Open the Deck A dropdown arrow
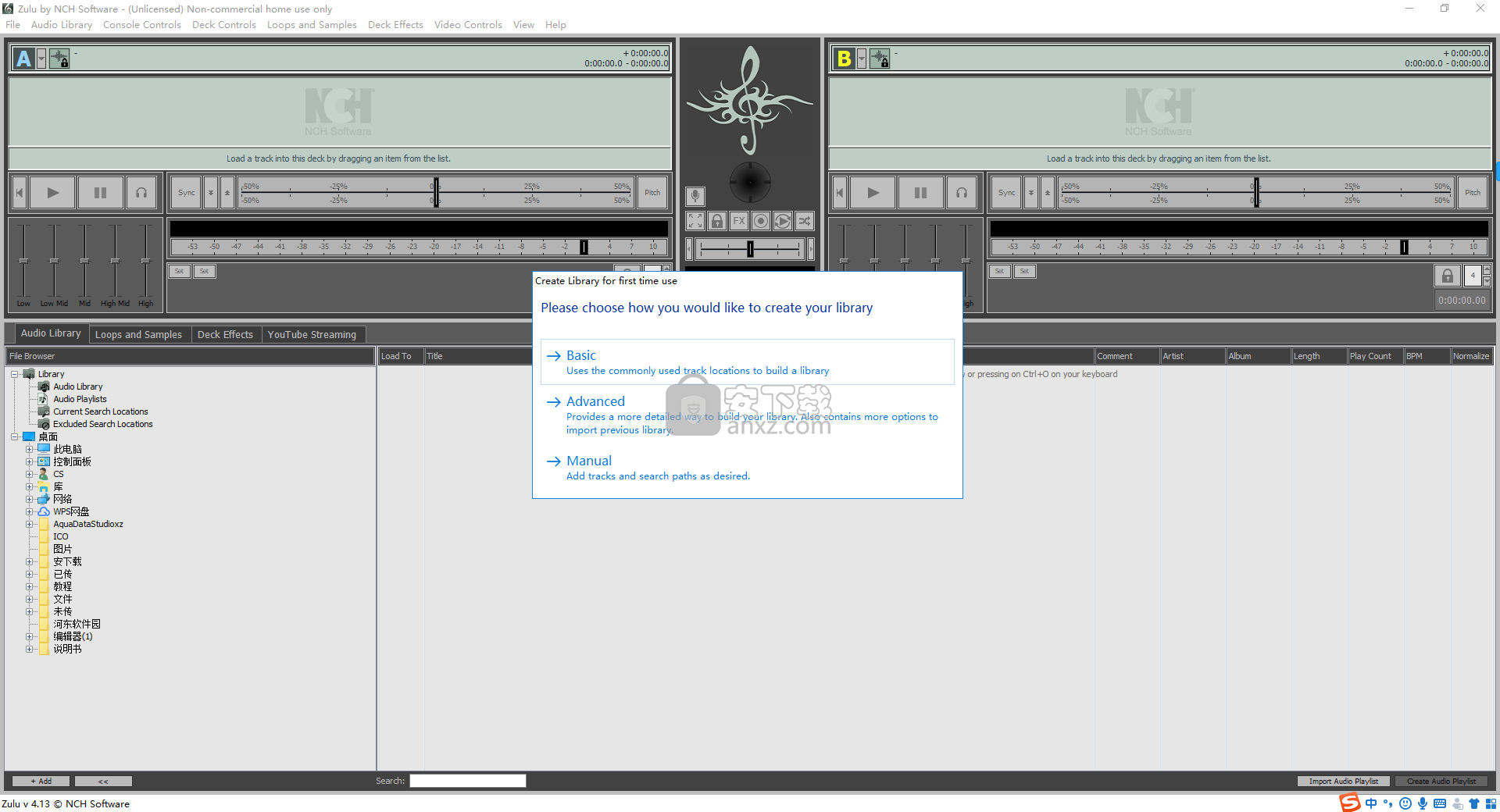1500x812 pixels. pyautogui.click(x=41, y=59)
